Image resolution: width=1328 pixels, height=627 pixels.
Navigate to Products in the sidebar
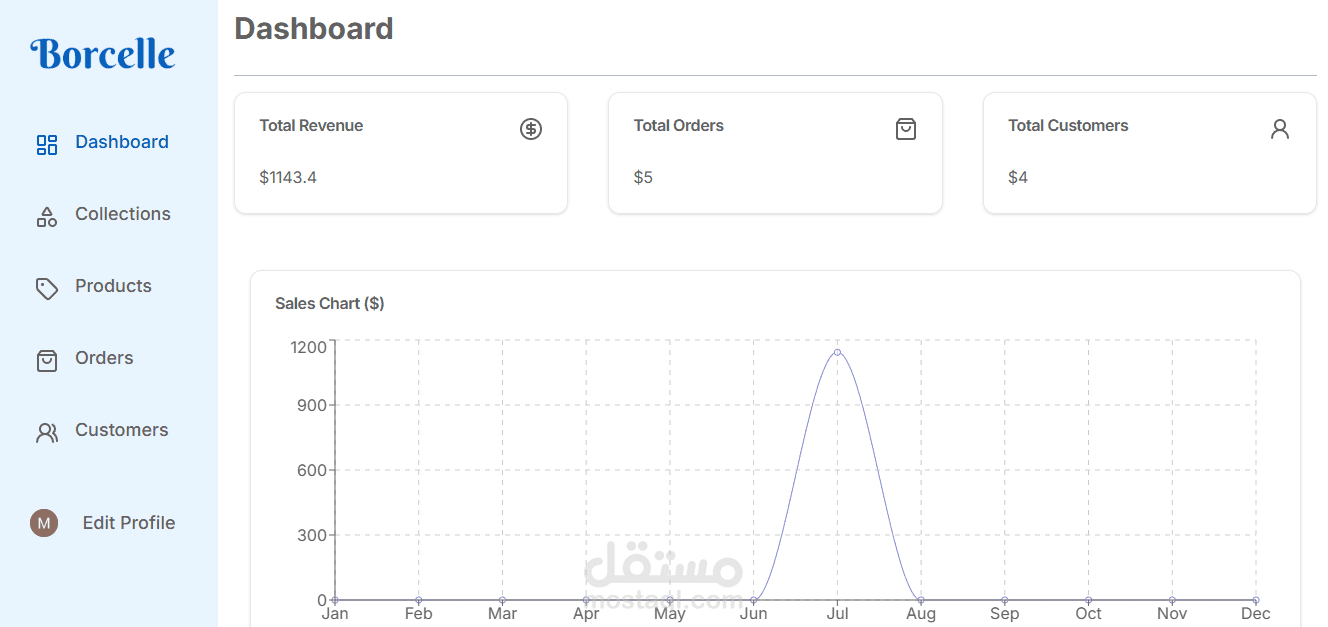[x=113, y=286]
